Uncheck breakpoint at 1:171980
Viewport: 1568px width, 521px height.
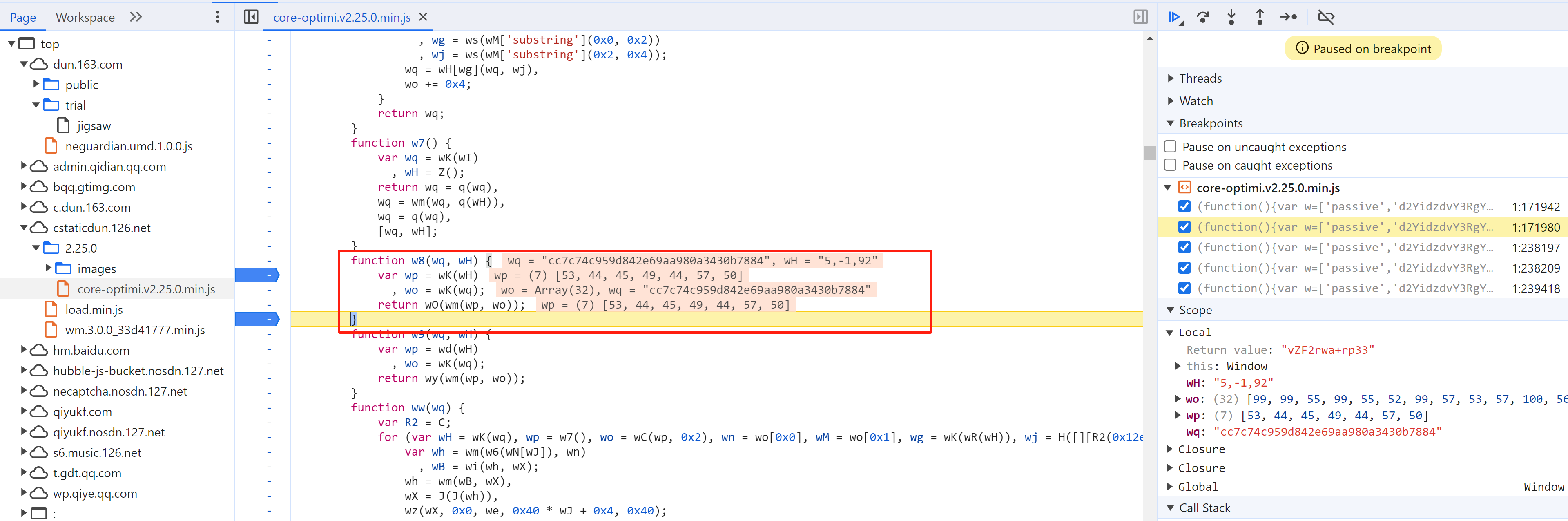click(x=1184, y=227)
